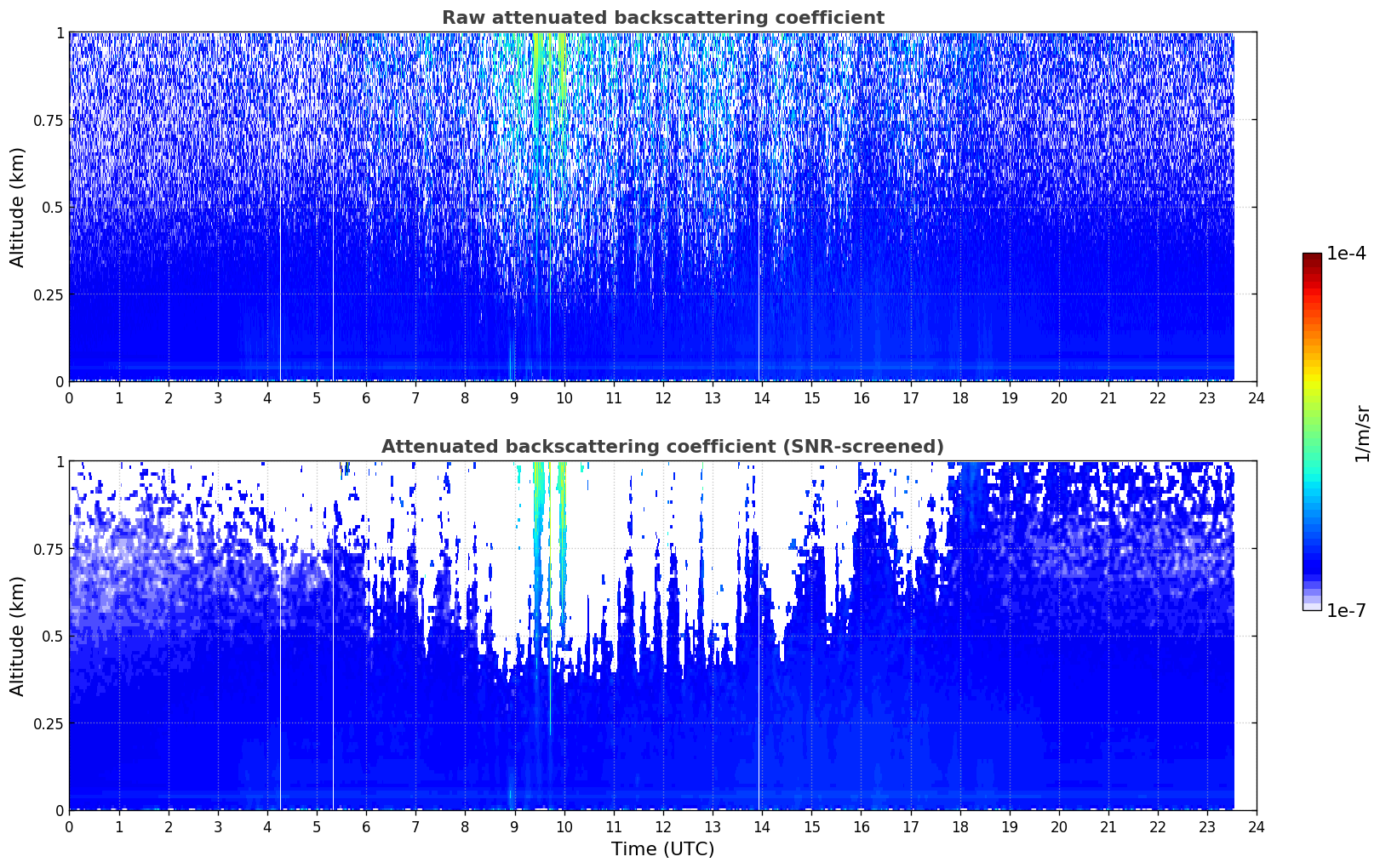Click the "1/m/sr" colorbar unit label
The image size is (1380, 868).
[1363, 432]
